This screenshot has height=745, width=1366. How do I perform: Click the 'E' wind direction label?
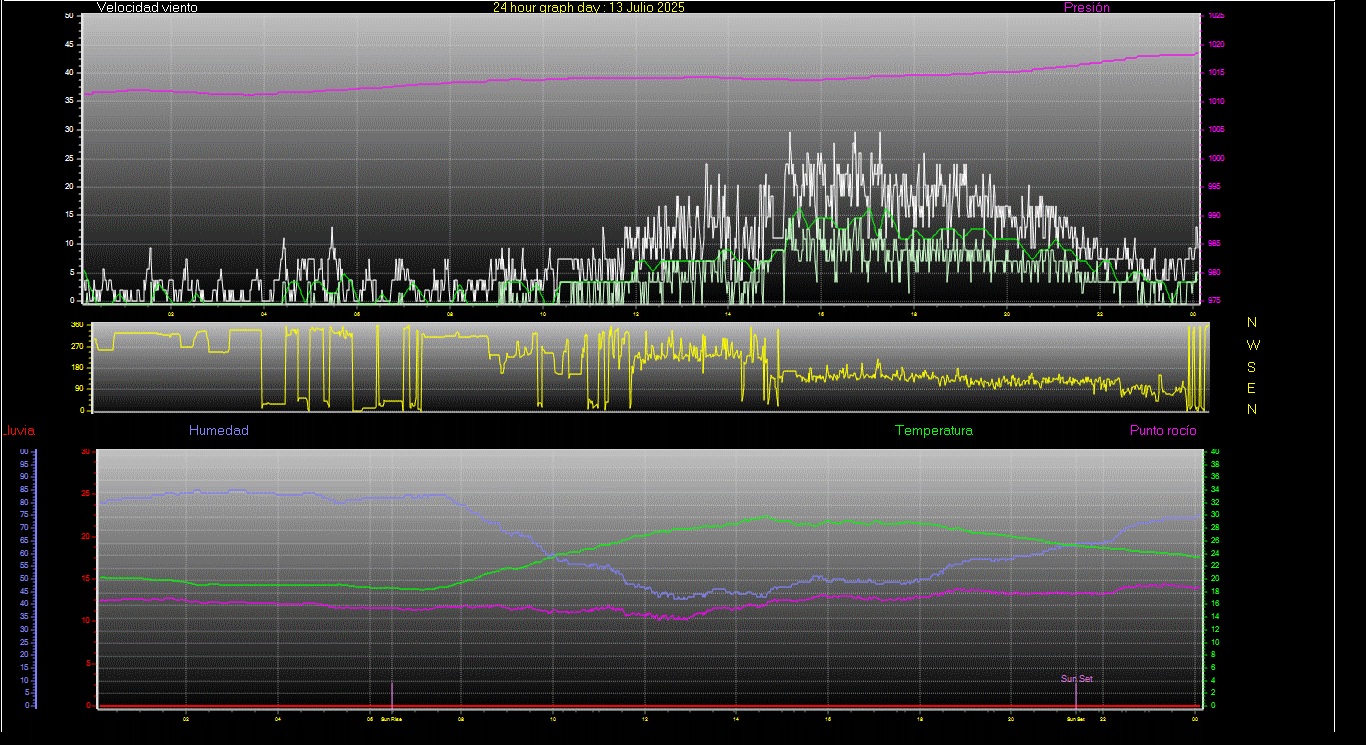(x=1252, y=388)
